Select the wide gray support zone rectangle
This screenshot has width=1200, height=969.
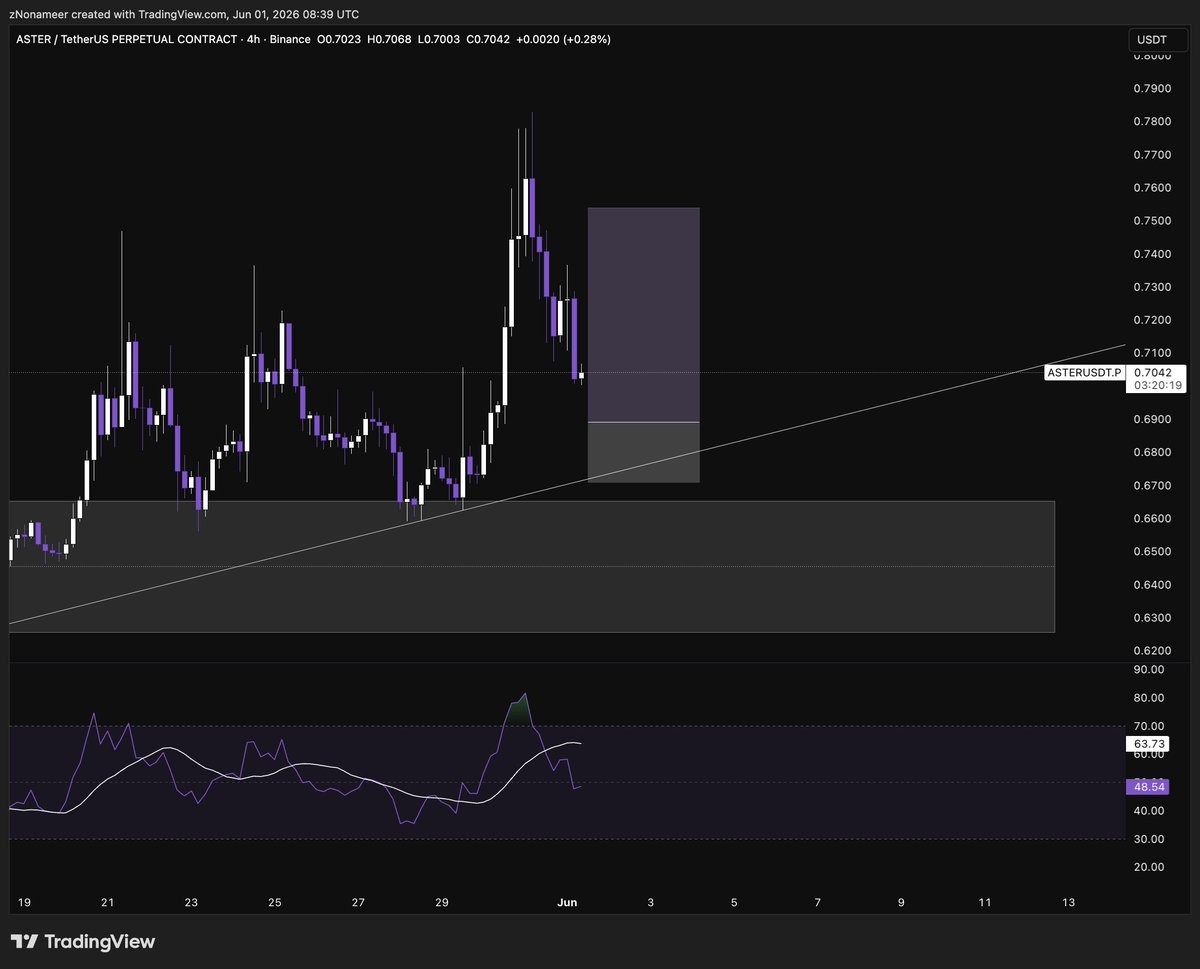(532, 566)
